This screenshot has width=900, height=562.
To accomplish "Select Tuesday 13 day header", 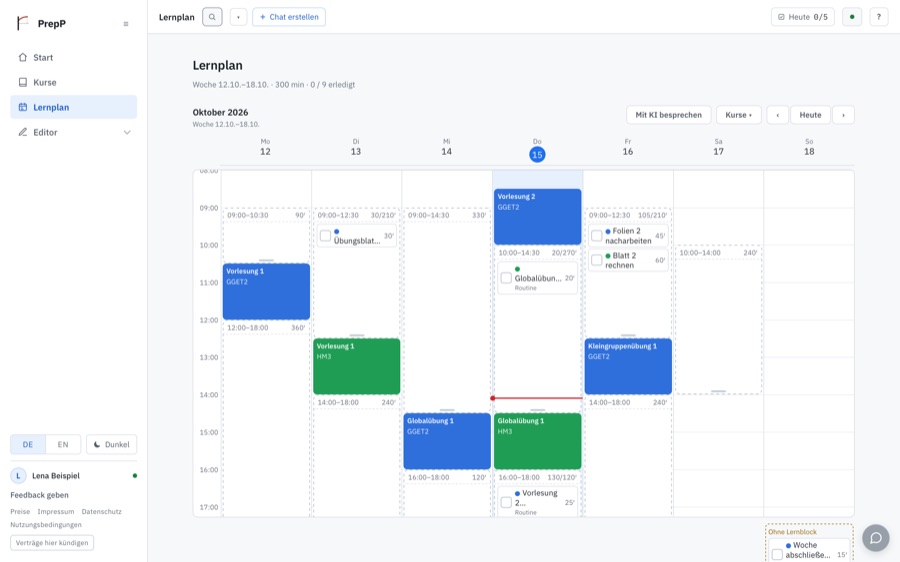I will (356, 148).
